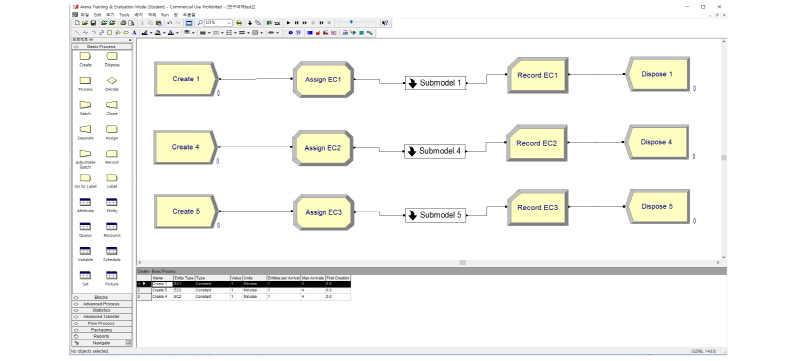Click the horizontal scrollbar thumb below canvas
The width and height of the screenshot is (800, 361).
click(463, 262)
